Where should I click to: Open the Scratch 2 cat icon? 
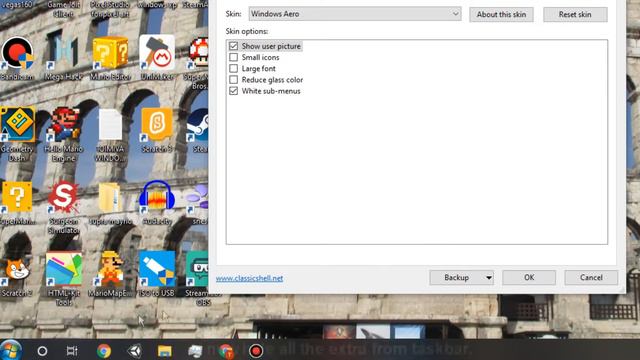(16, 269)
